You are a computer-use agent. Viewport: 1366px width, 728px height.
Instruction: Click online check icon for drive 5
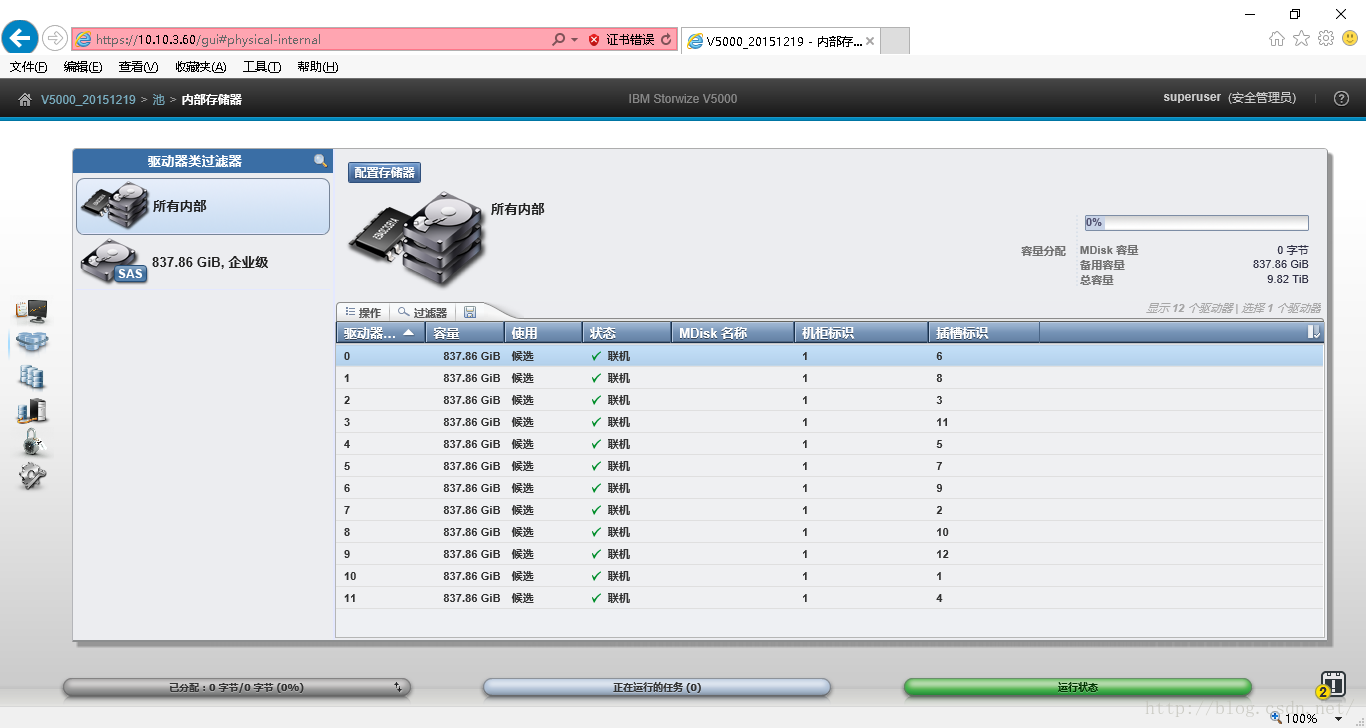coord(596,466)
